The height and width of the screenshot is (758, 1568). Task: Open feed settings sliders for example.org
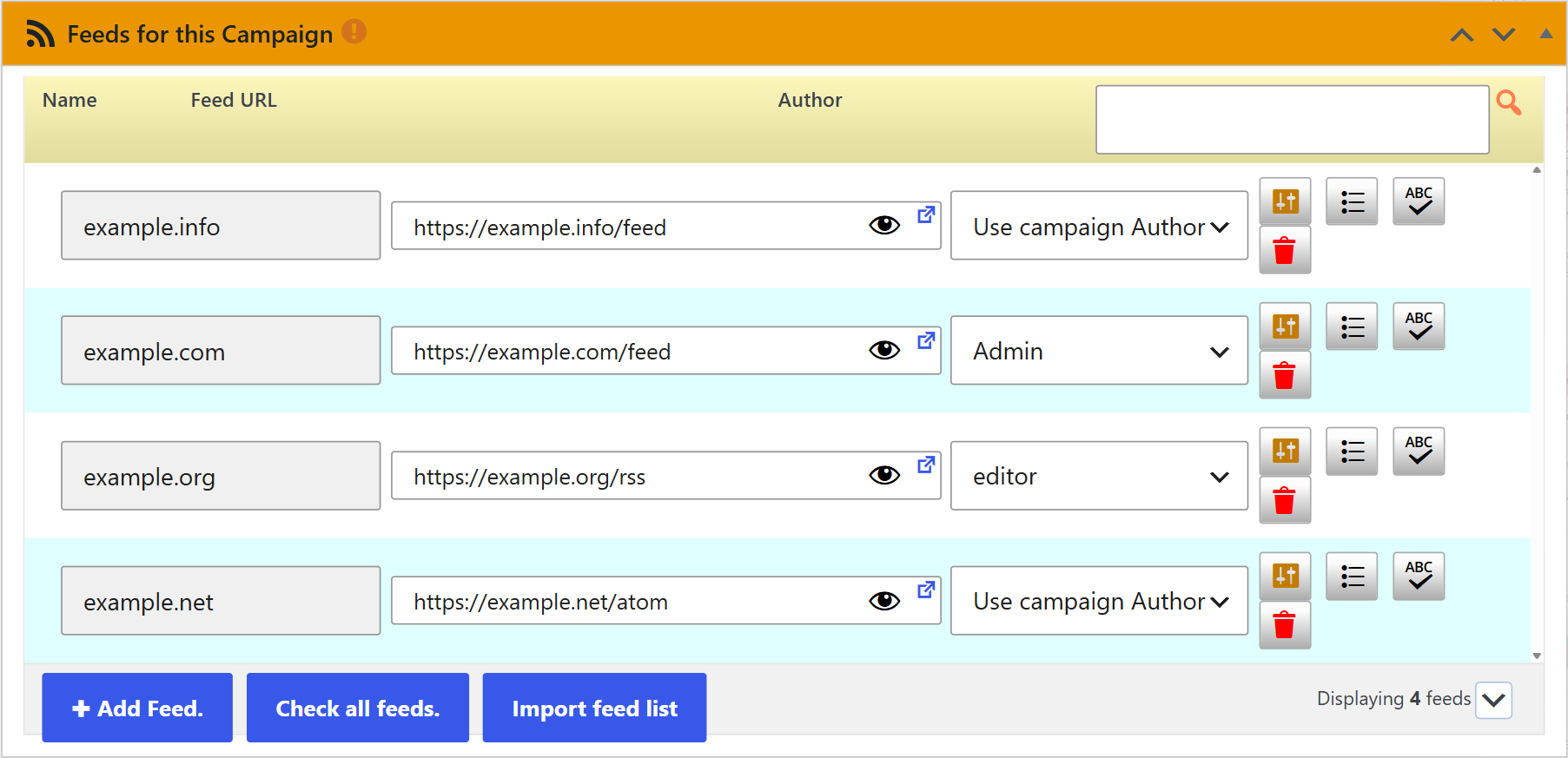click(1285, 452)
